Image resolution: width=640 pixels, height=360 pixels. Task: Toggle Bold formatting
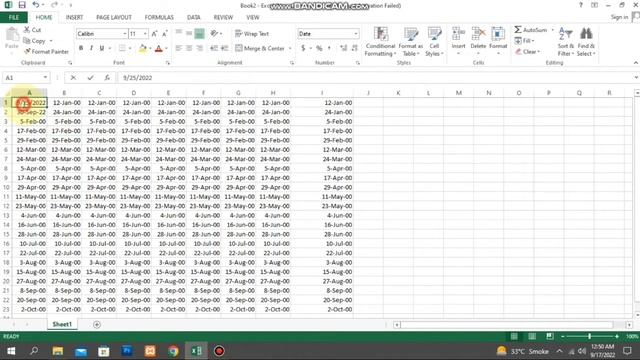coord(81,48)
